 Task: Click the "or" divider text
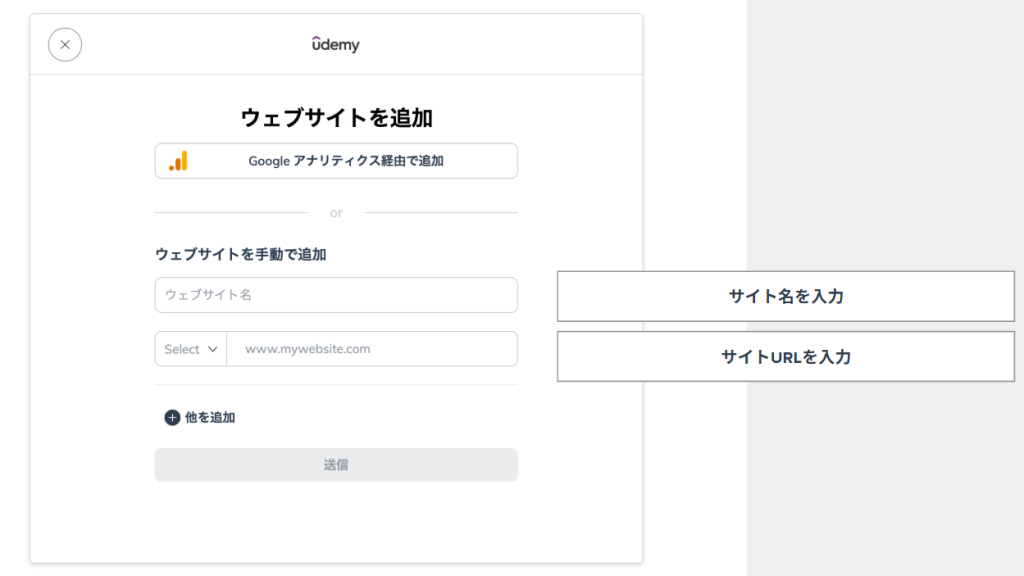click(336, 213)
